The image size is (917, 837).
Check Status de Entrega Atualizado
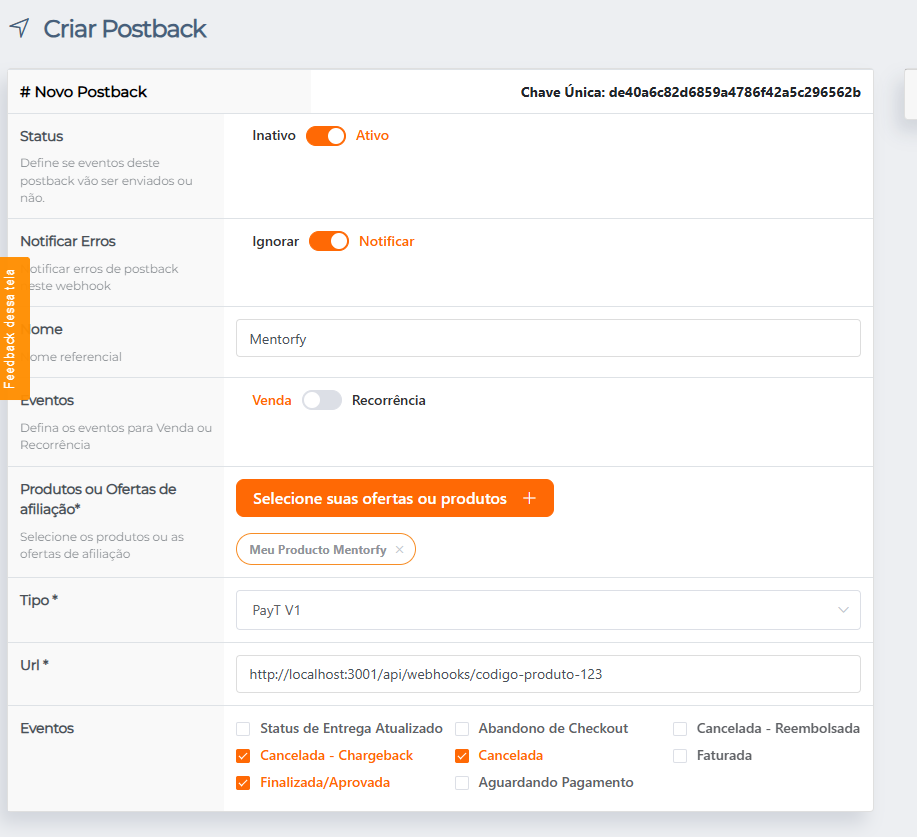[x=243, y=729]
